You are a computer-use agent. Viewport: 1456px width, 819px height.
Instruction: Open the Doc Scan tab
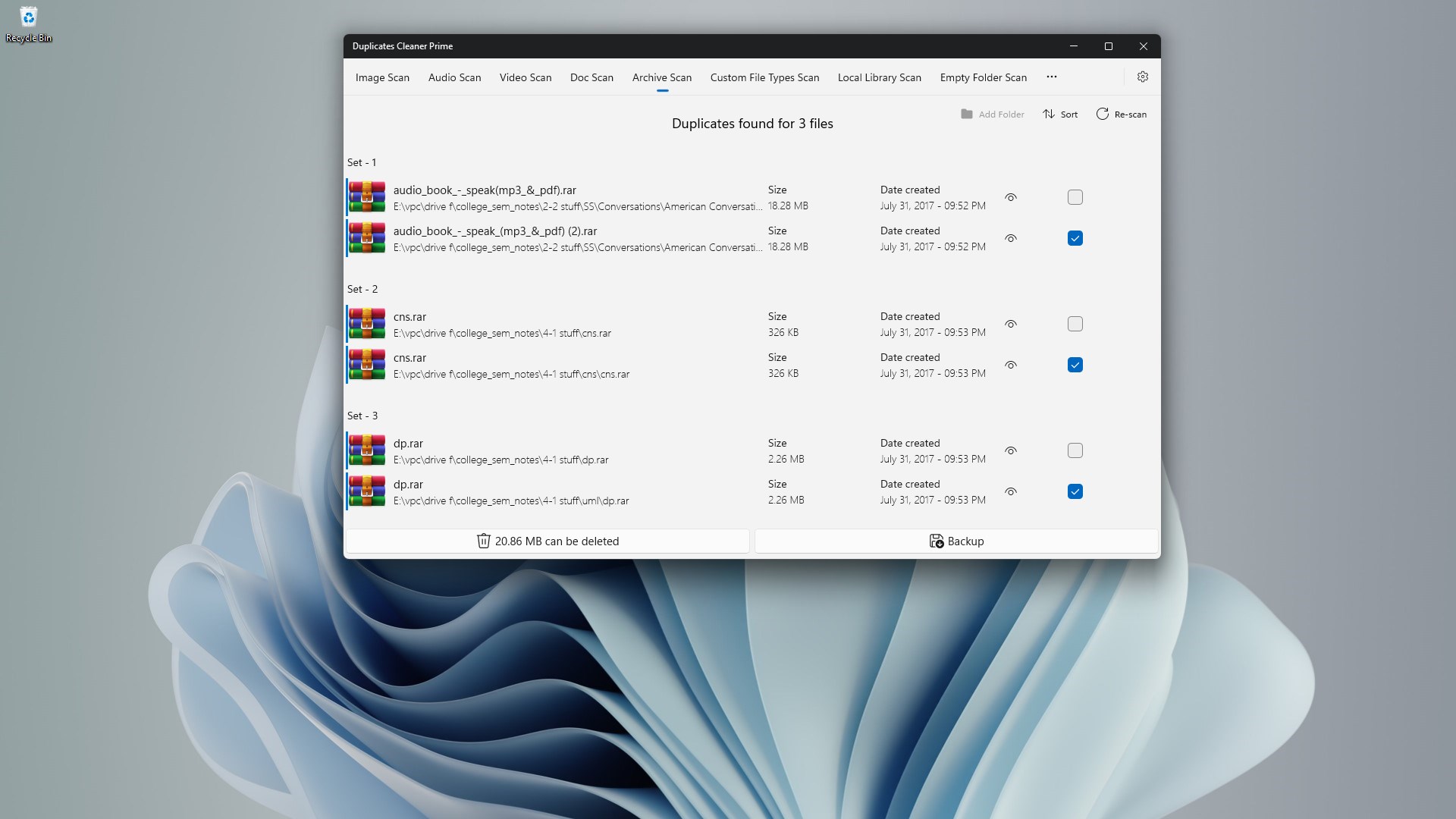point(591,77)
